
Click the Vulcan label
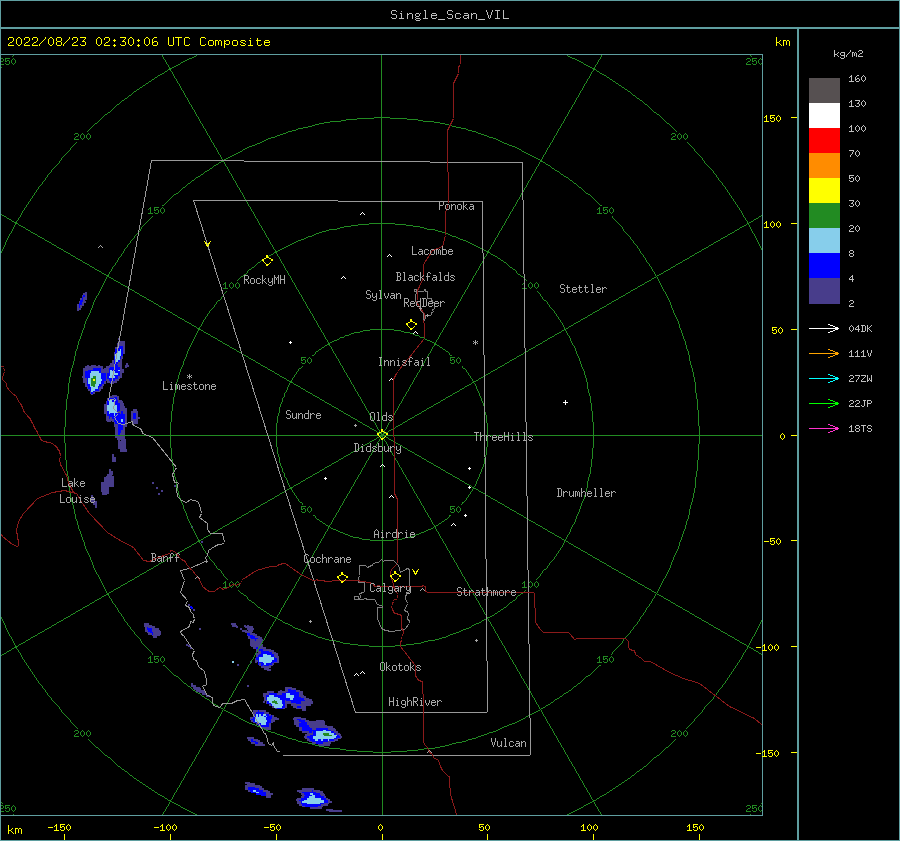(x=508, y=743)
